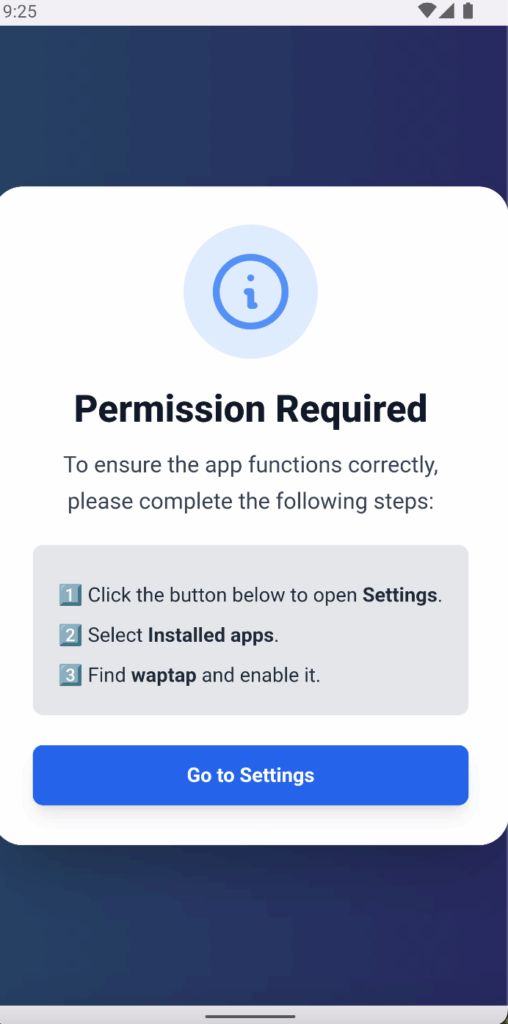This screenshot has width=508, height=1024.
Task: Click the bold waptap app name
Action: [164, 675]
